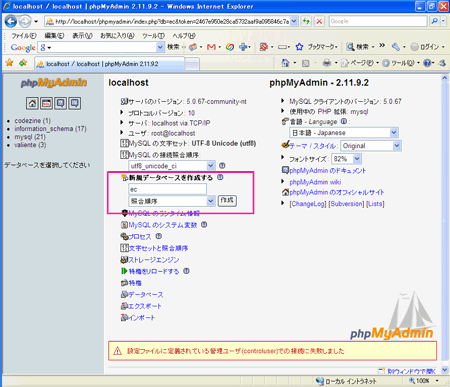Select the localhost phpMyAdmin browser tab
Image resolution: width=450 pixels, height=387 pixels.
coord(109,64)
